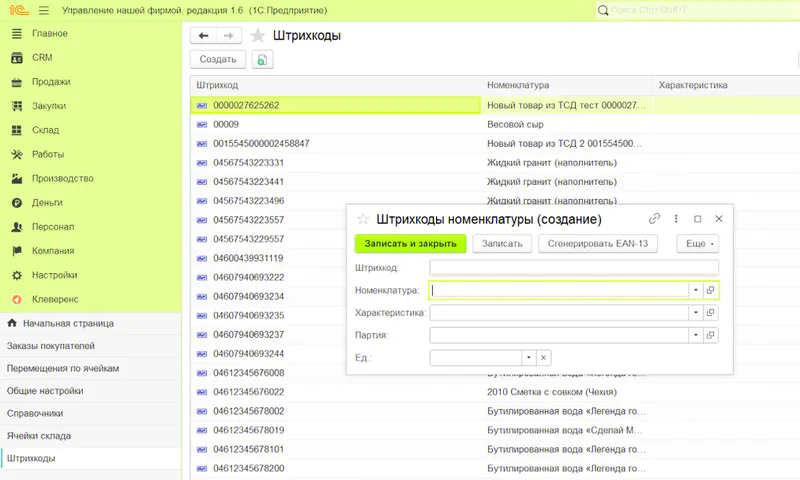Star the Штрихкоды номенклатуры dialog as favorite
This screenshot has width=800, height=480.
[x=363, y=219]
